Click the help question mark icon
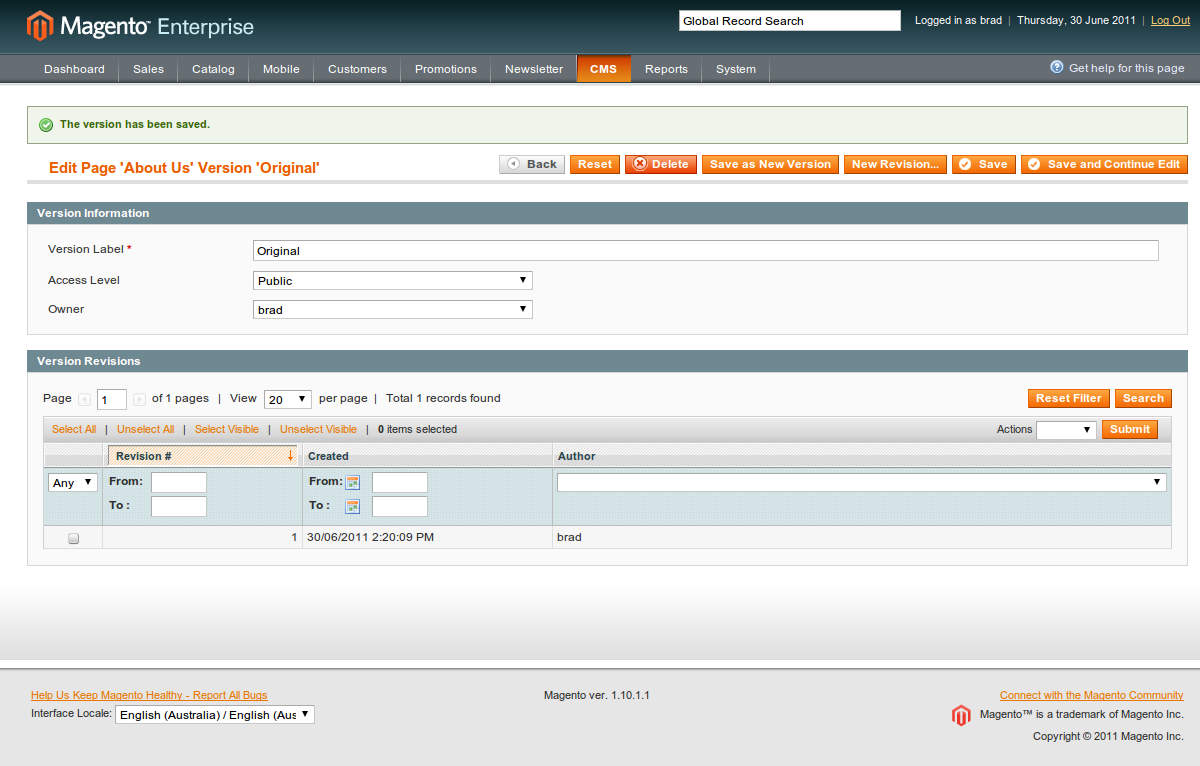 pyautogui.click(x=1057, y=67)
